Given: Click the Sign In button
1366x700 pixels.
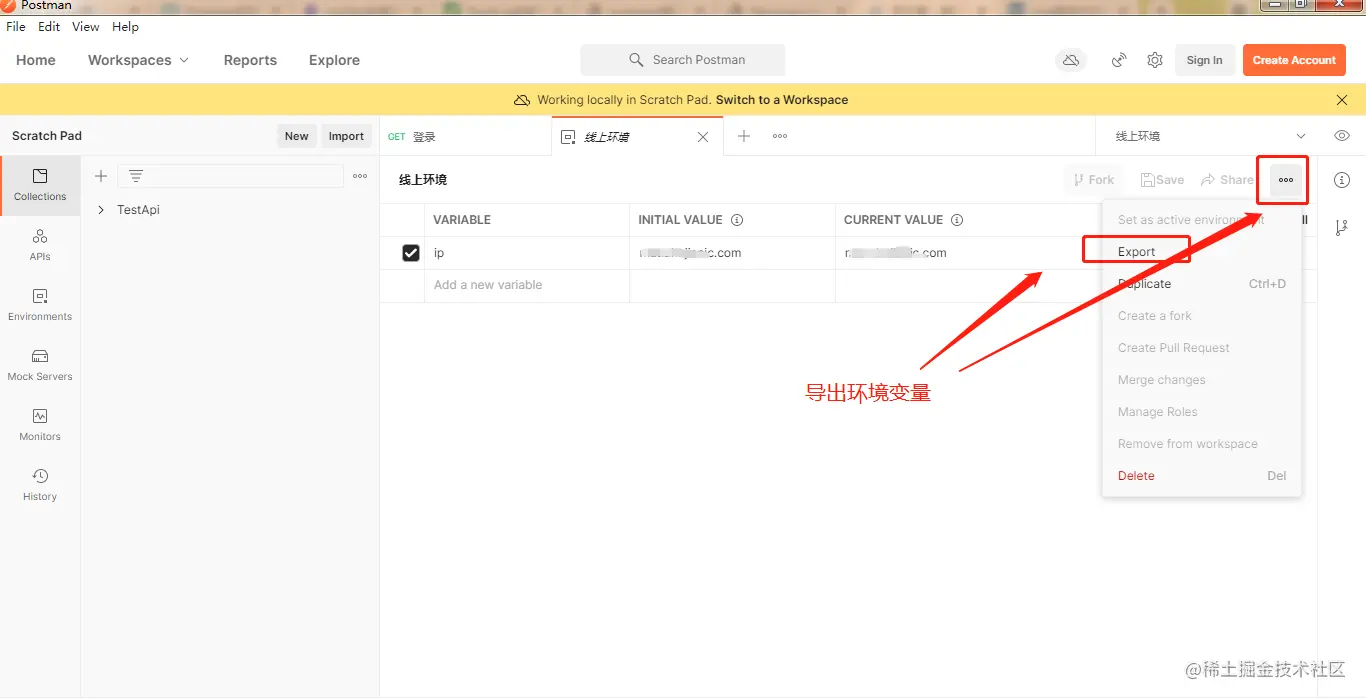Looking at the screenshot, I should pos(1204,60).
